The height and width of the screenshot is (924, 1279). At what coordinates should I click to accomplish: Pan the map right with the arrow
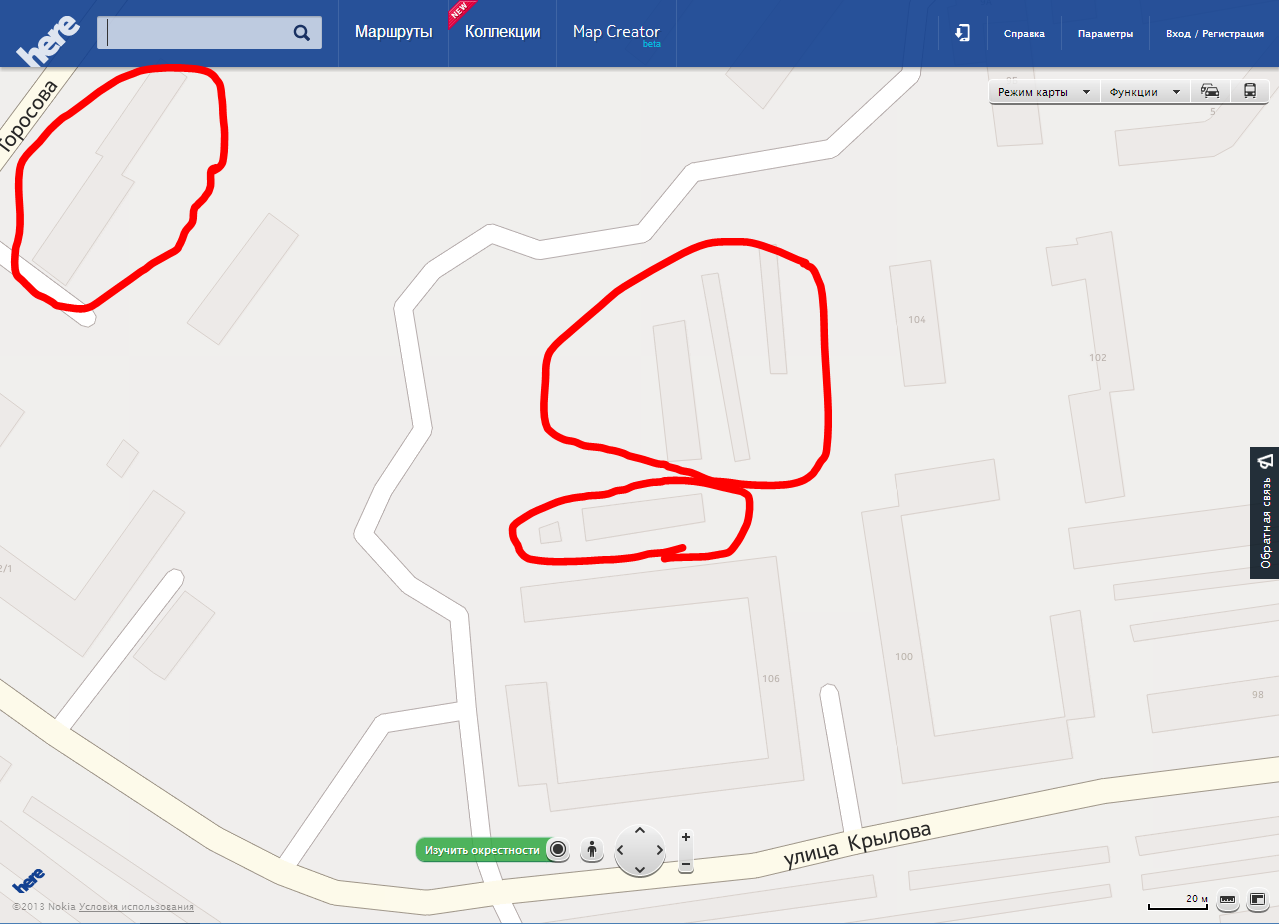pyautogui.click(x=659, y=851)
